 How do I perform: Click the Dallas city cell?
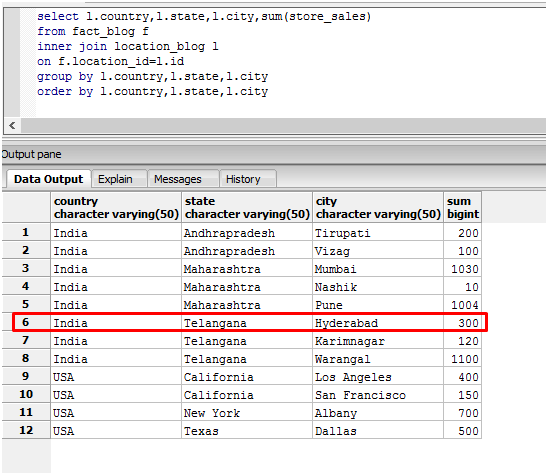point(378,430)
